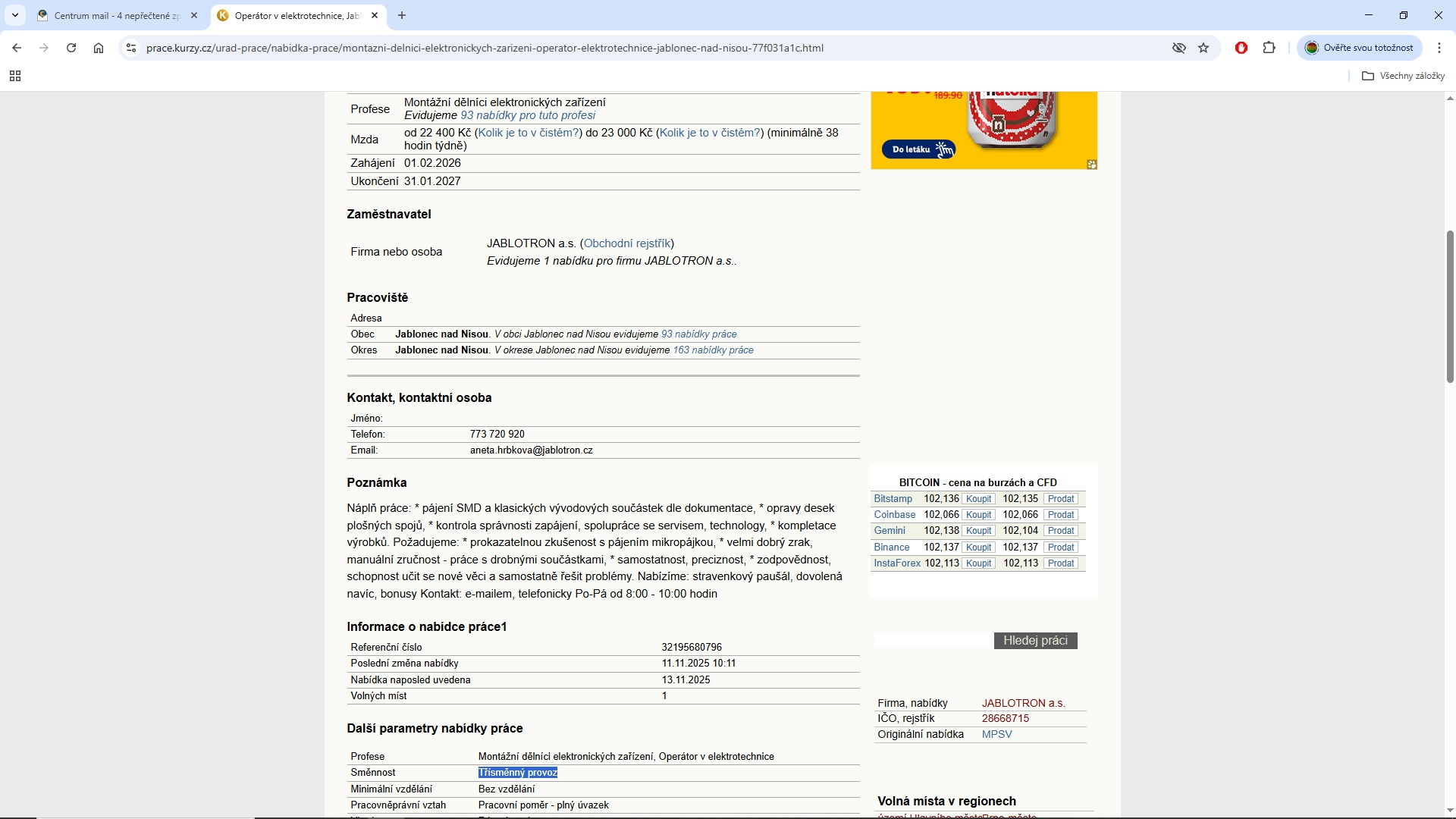The height and width of the screenshot is (819, 1456).
Task: Close the Centrum mail tab
Action: pyautogui.click(x=194, y=15)
